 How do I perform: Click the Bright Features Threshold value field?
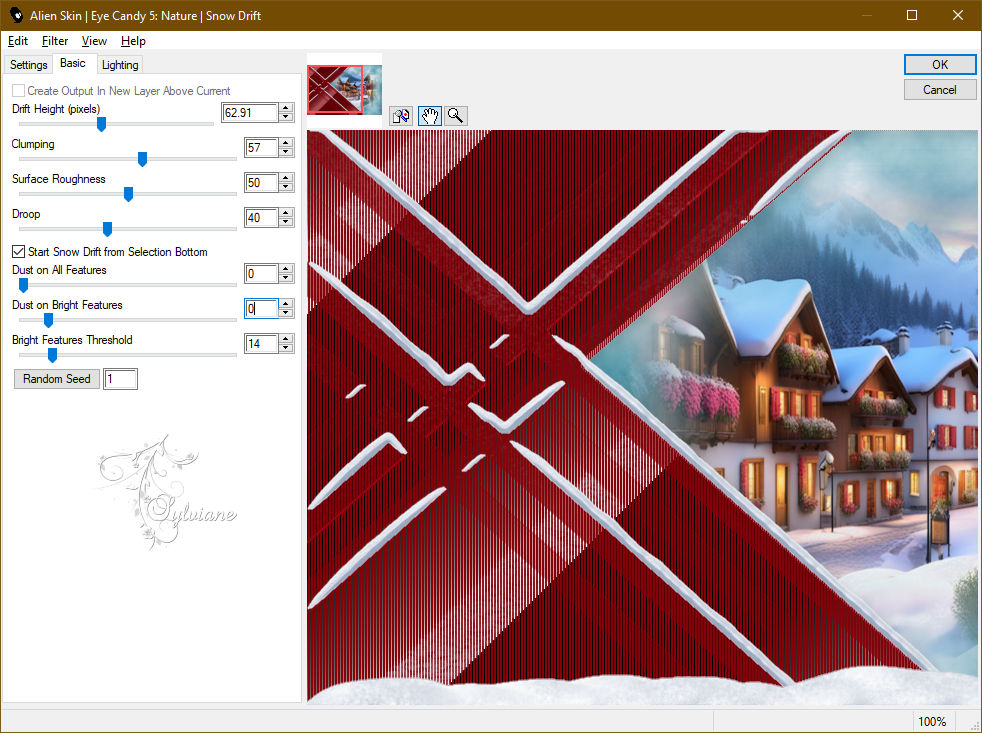click(261, 344)
